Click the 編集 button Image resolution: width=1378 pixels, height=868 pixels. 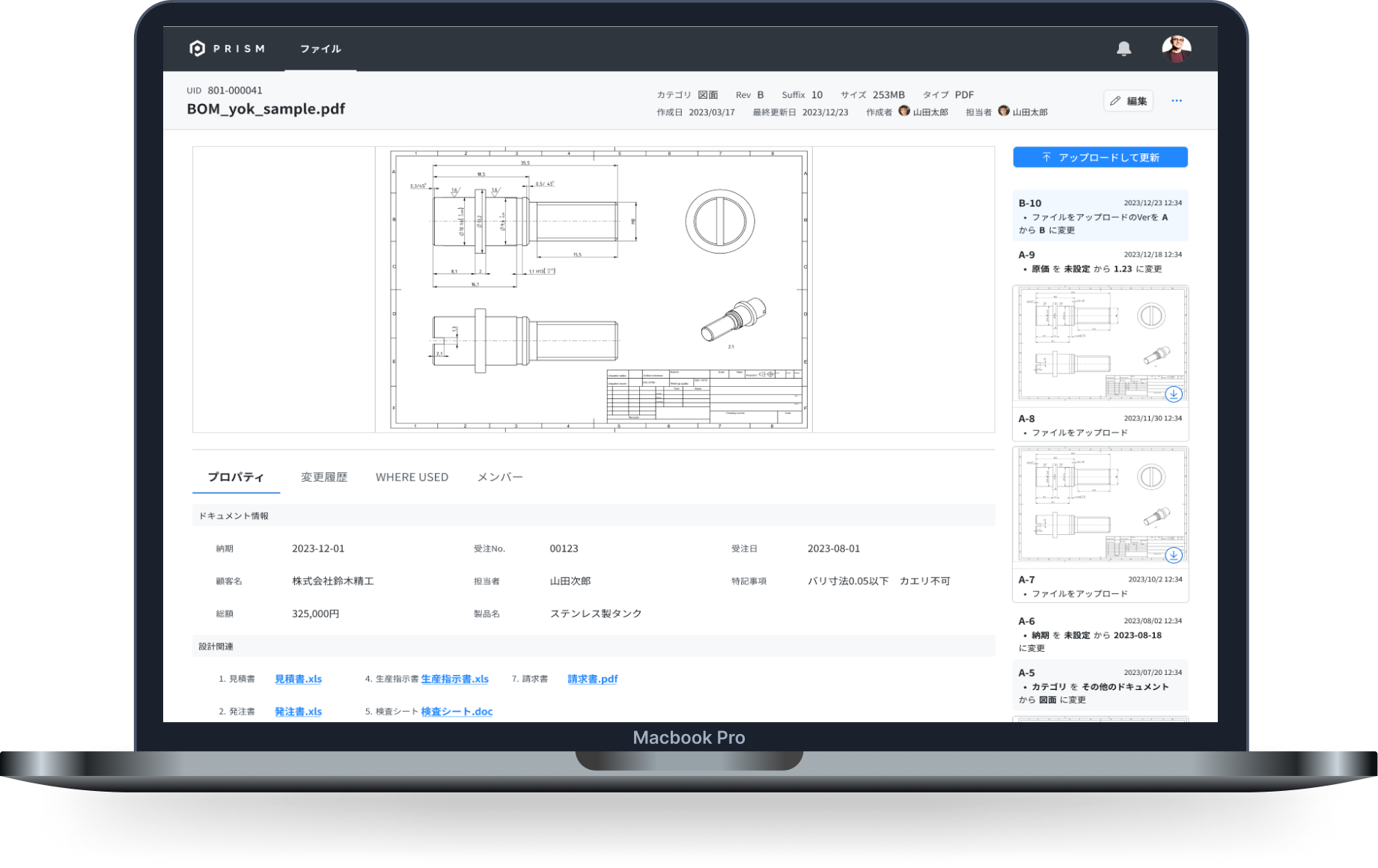pos(1128,101)
